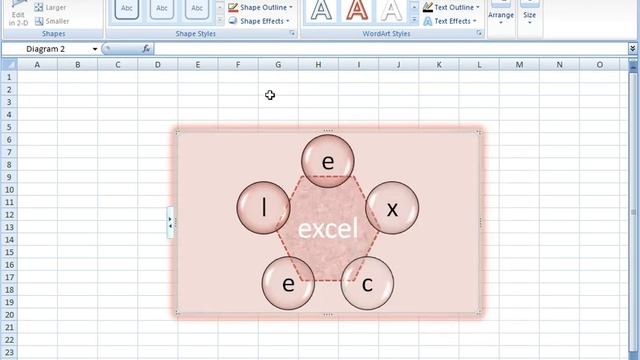Apply the third Abc shape style
The height and width of the screenshot is (360, 640).
tap(197, 9)
